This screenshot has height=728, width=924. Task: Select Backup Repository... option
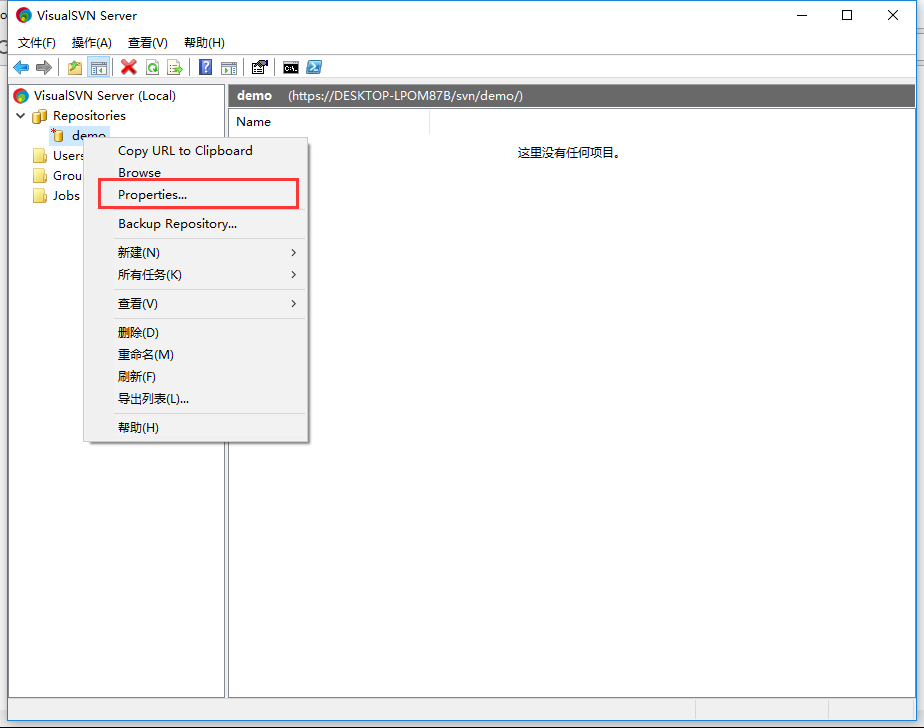coord(196,224)
